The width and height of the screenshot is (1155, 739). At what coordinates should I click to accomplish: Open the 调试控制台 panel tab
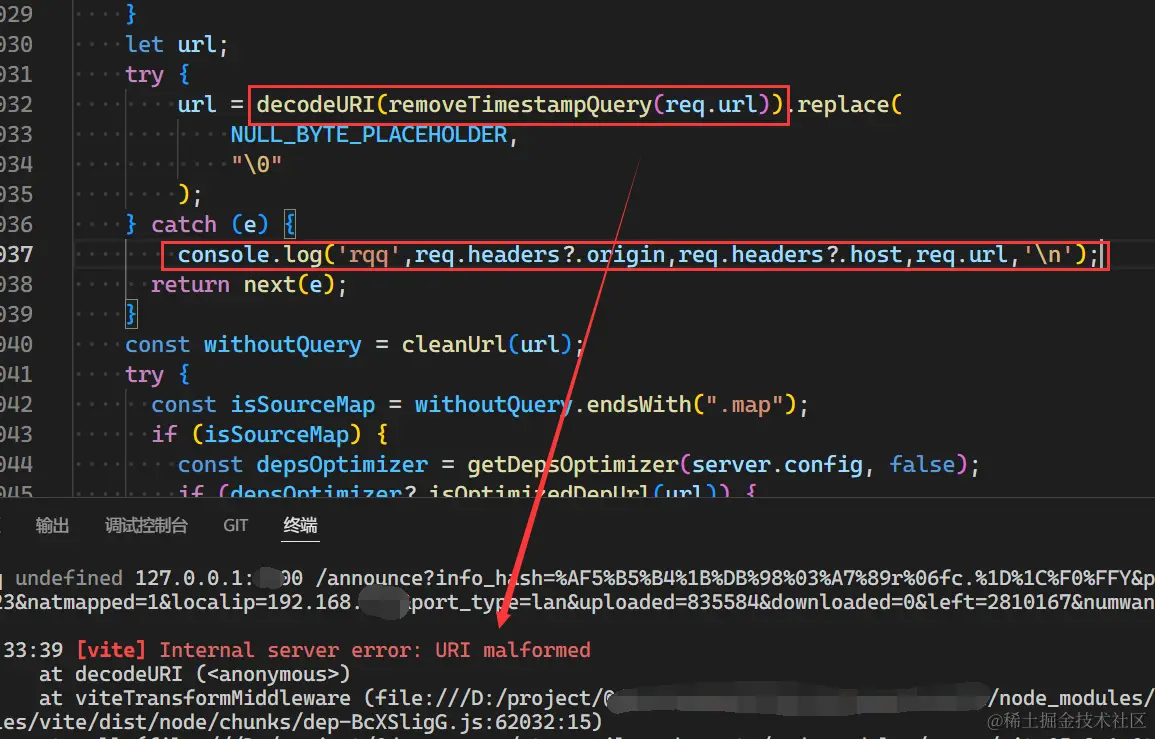(146, 525)
